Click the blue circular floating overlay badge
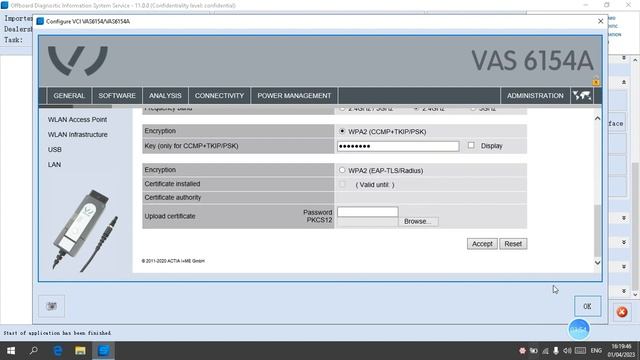Viewport: 640px width, 360px height. click(x=579, y=329)
